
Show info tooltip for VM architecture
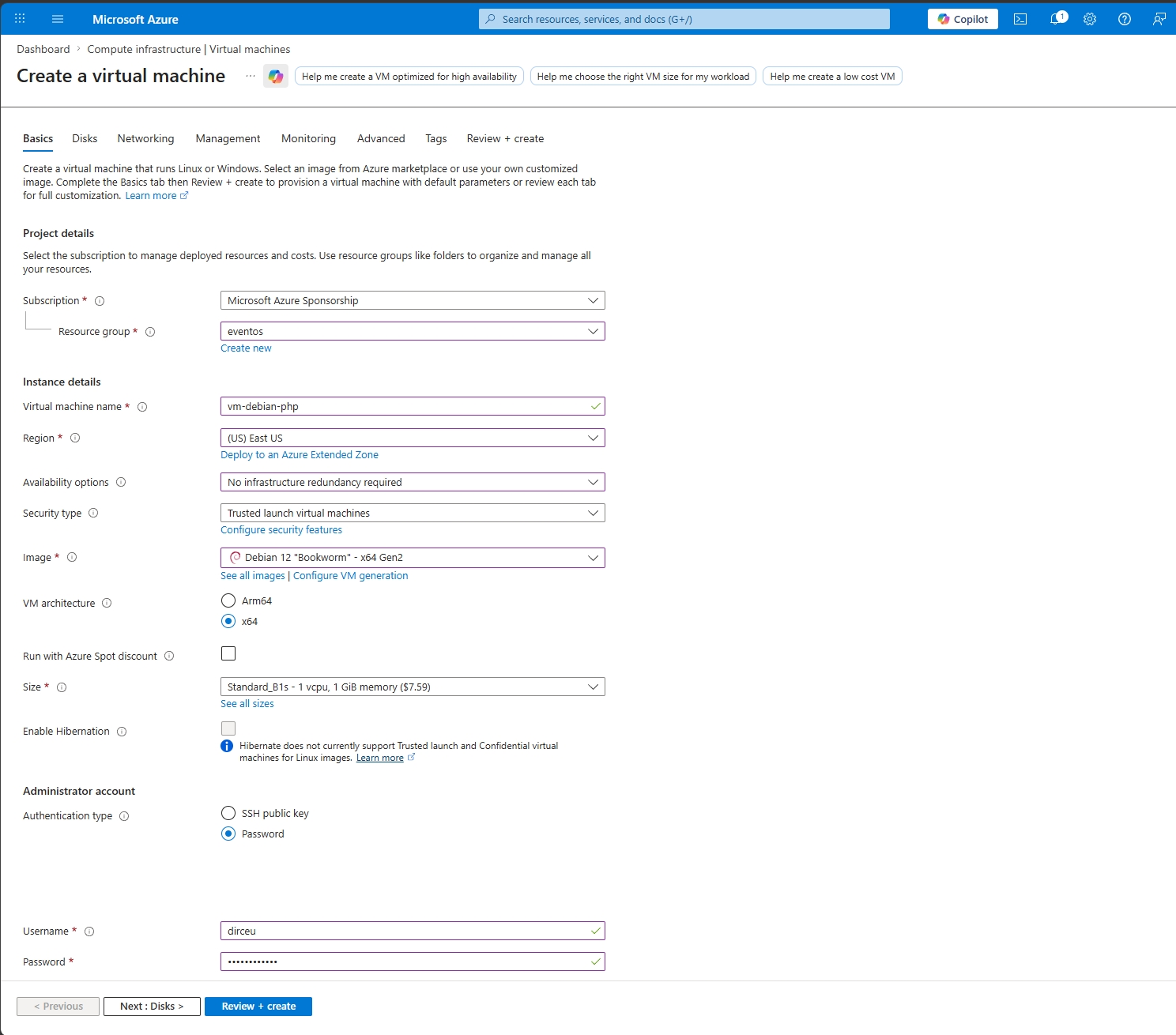[x=107, y=603]
